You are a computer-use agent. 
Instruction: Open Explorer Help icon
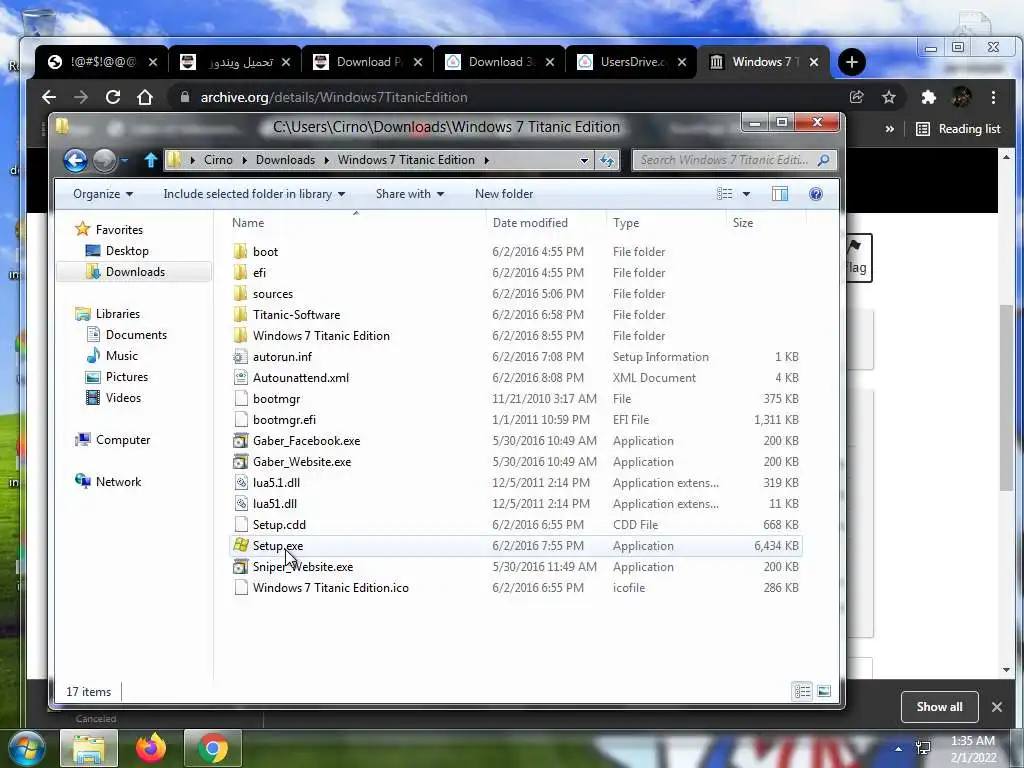click(x=816, y=194)
